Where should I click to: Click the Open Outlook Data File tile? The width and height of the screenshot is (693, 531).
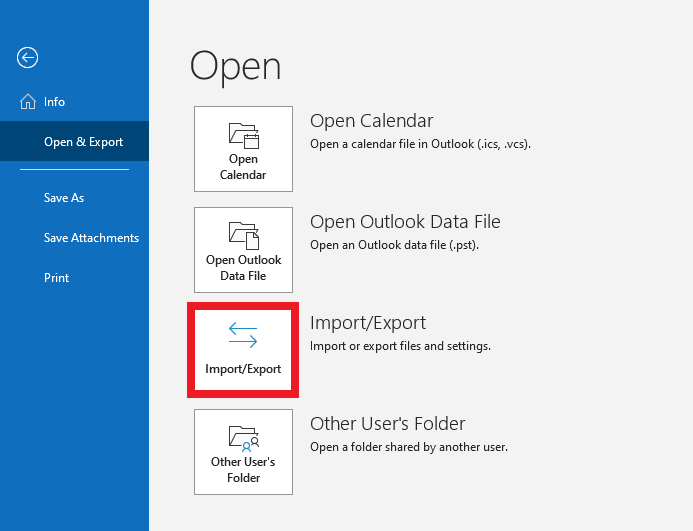(243, 250)
